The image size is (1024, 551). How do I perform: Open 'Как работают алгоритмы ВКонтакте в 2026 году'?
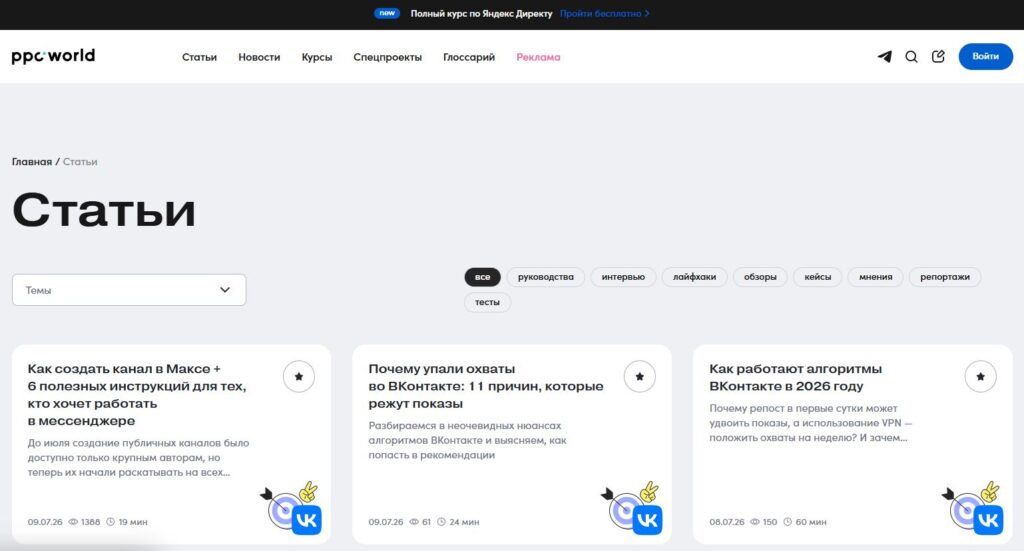[x=795, y=377]
